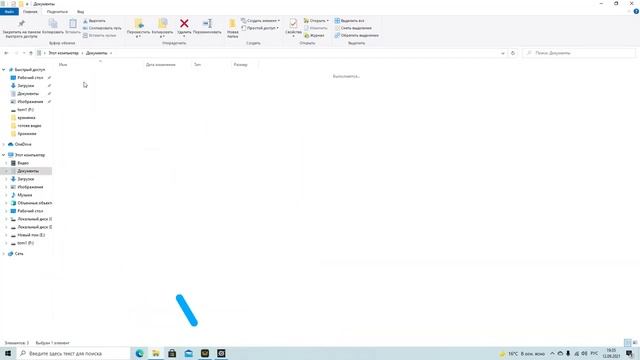Open the Переместить в dropdown
Screen dimensions: 640x360
coord(138,29)
